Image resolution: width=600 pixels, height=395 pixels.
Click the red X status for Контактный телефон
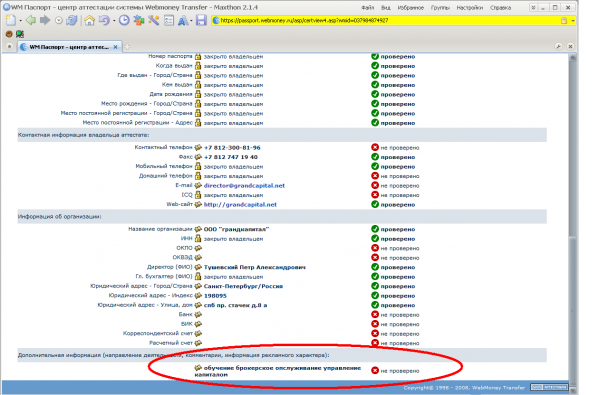coord(375,147)
